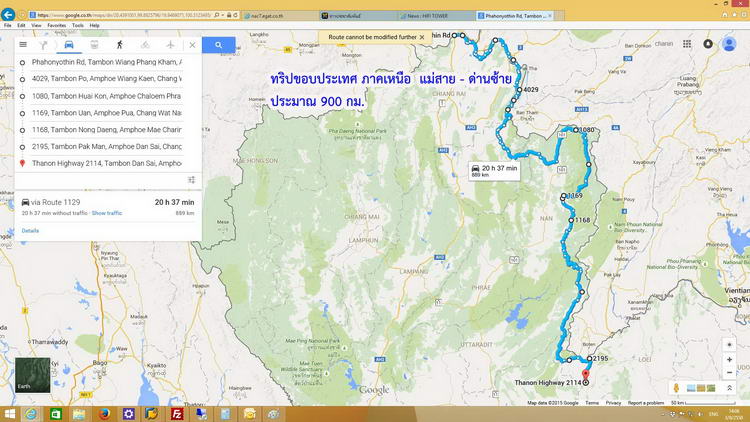Open the Windows Start button
Image resolution: width=750 pixels, height=422 pixels.
coord(9,414)
